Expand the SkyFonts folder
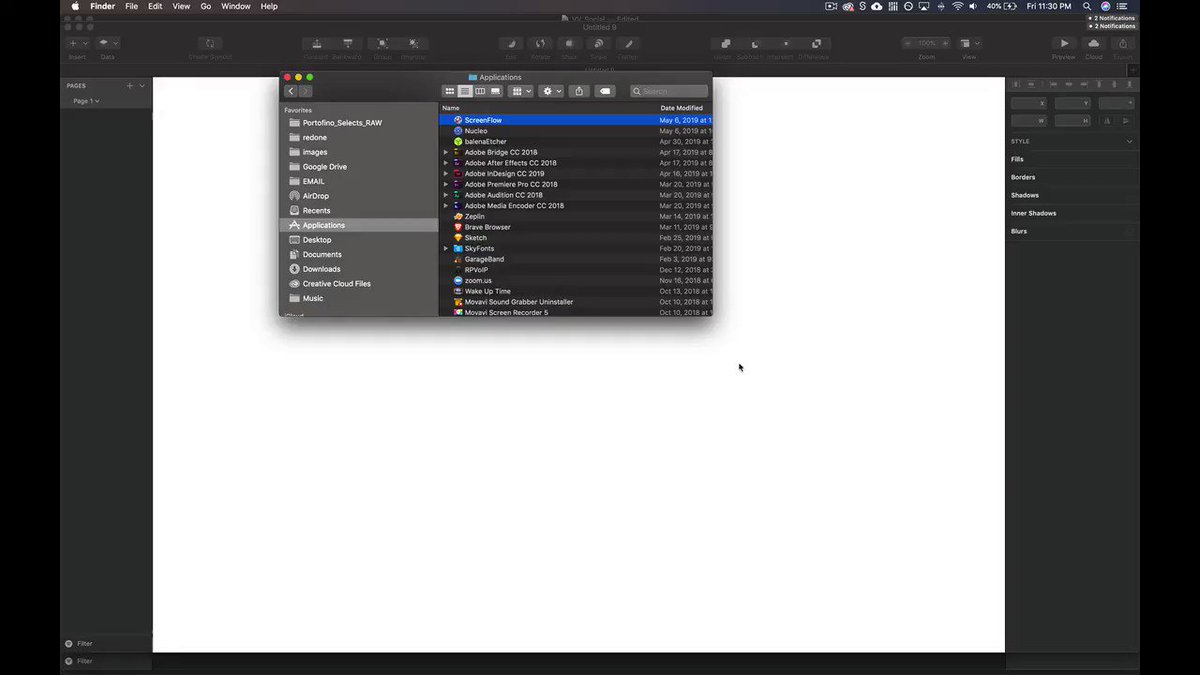This screenshot has height=675, width=1200. [x=446, y=248]
